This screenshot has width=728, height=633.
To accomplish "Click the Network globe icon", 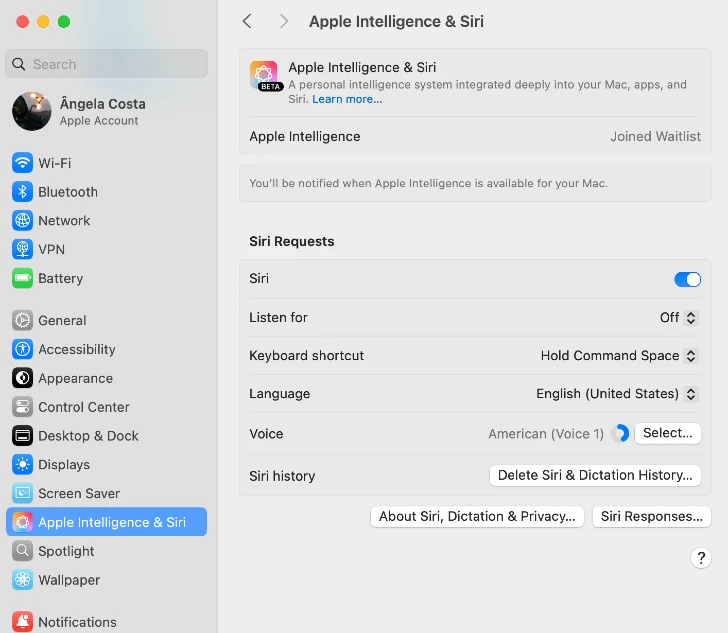I will coord(22,221).
